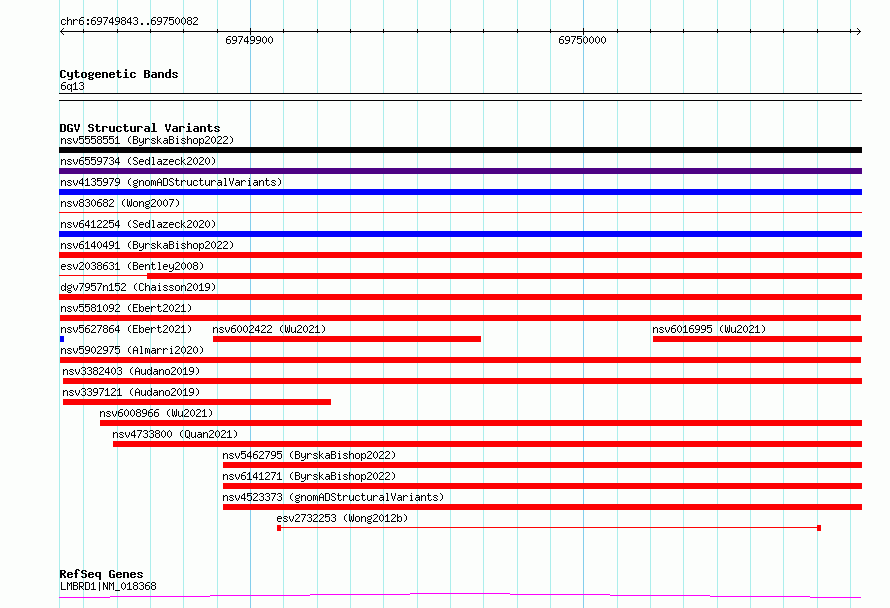Open nsv3382403 (Audano2019) label
890x608 pixels.
click(x=131, y=371)
